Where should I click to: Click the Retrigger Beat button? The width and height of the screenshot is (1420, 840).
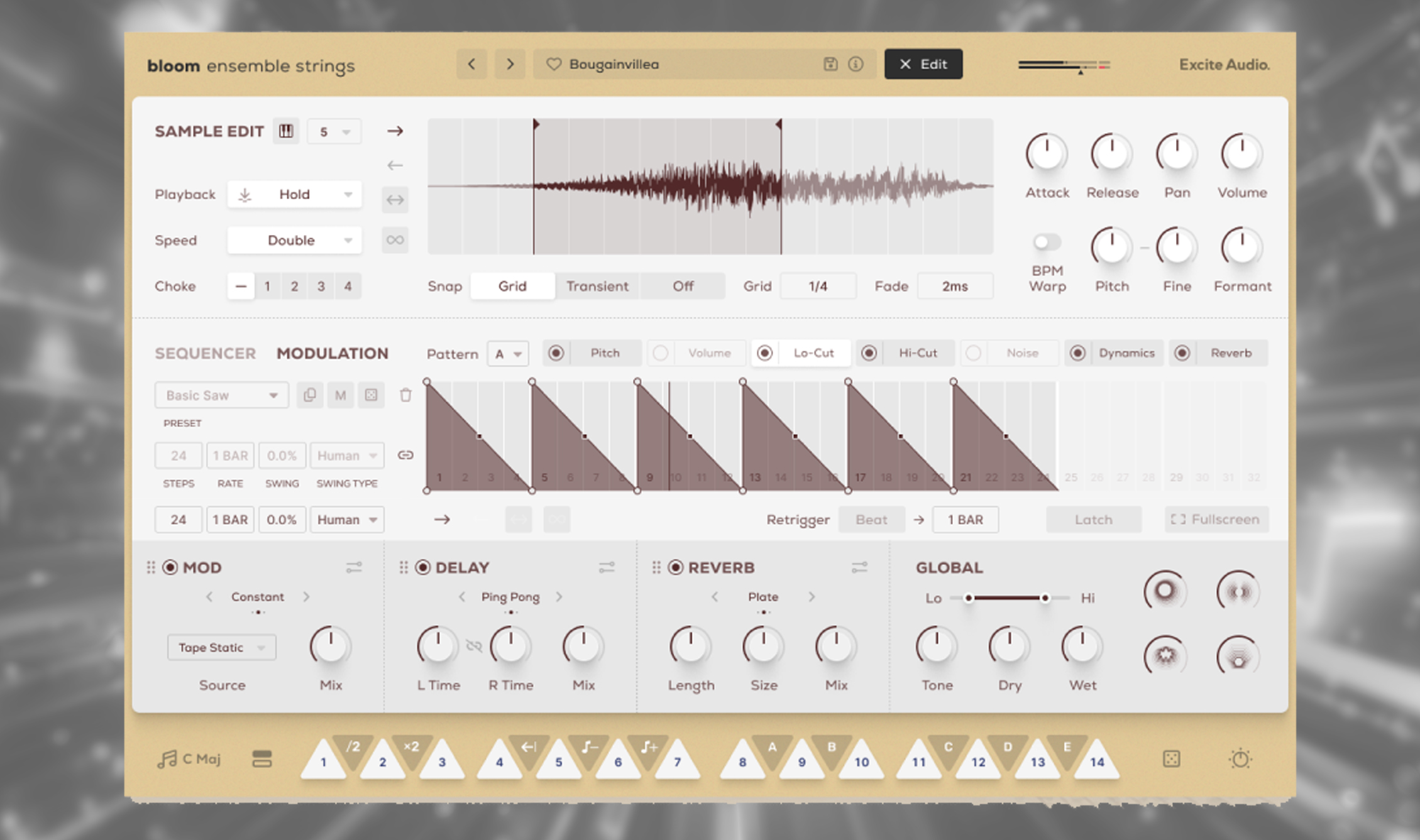[x=871, y=520]
